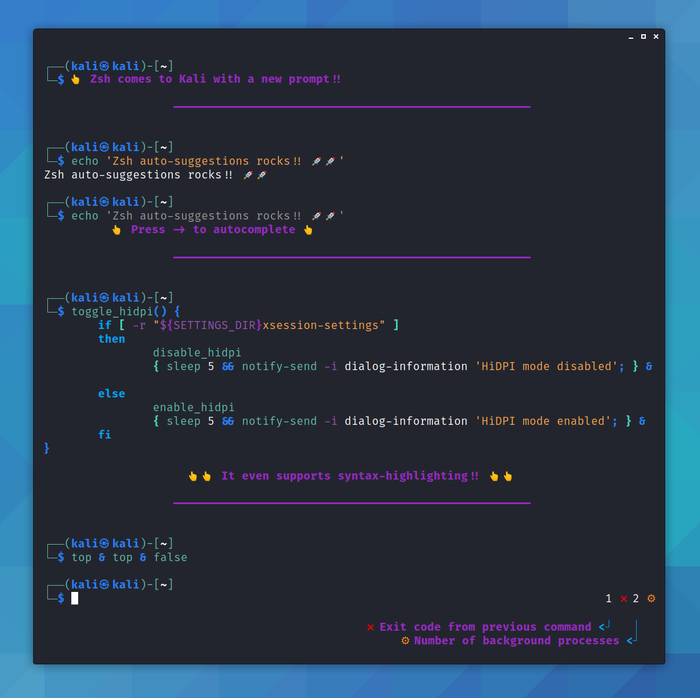
Task: Click the red X before 'Exit code from previous command'
Action: click(x=370, y=627)
